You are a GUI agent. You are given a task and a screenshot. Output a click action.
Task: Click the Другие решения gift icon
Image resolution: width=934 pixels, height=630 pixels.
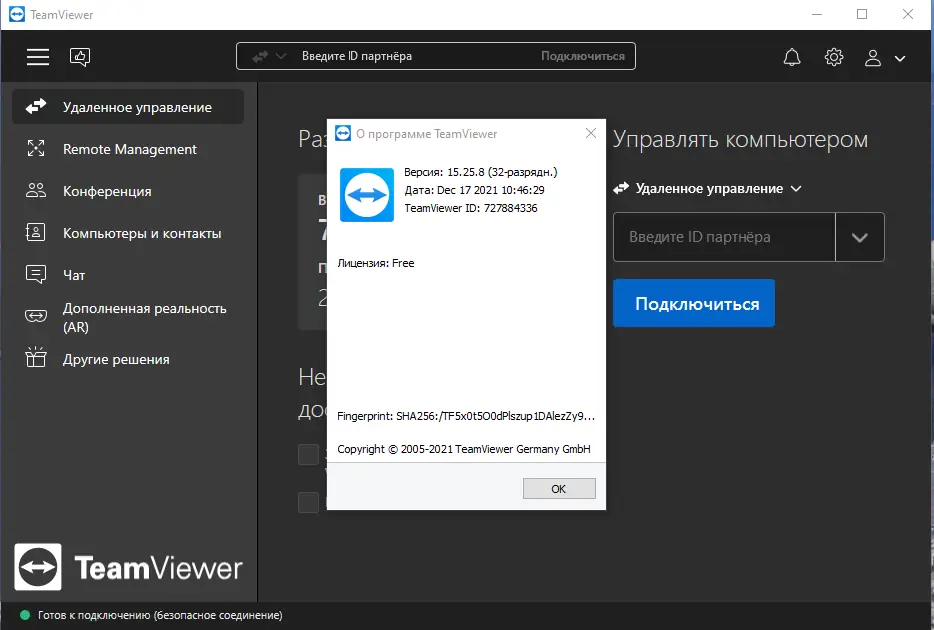click(x=35, y=358)
